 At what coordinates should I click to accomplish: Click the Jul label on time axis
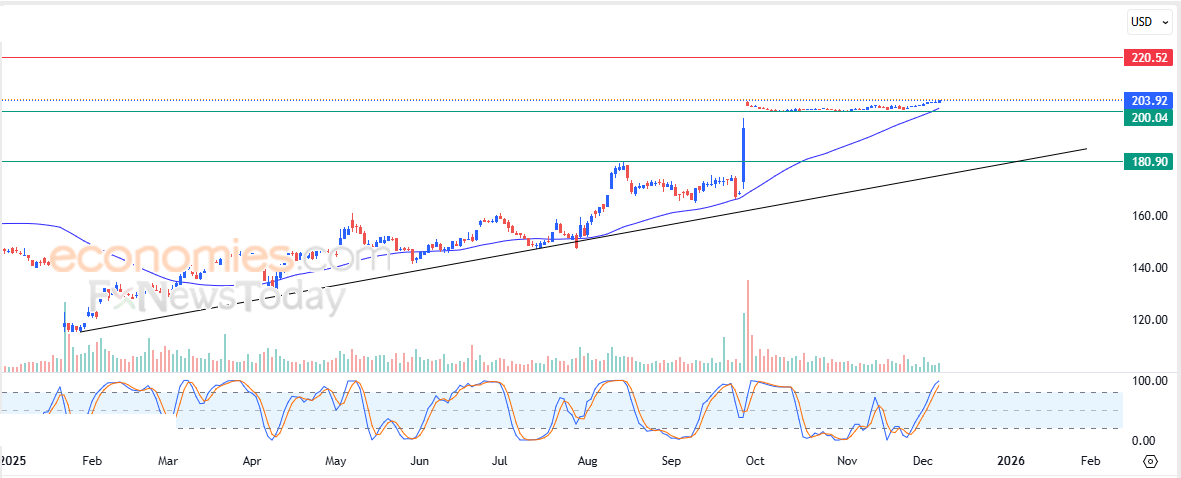[x=501, y=460]
